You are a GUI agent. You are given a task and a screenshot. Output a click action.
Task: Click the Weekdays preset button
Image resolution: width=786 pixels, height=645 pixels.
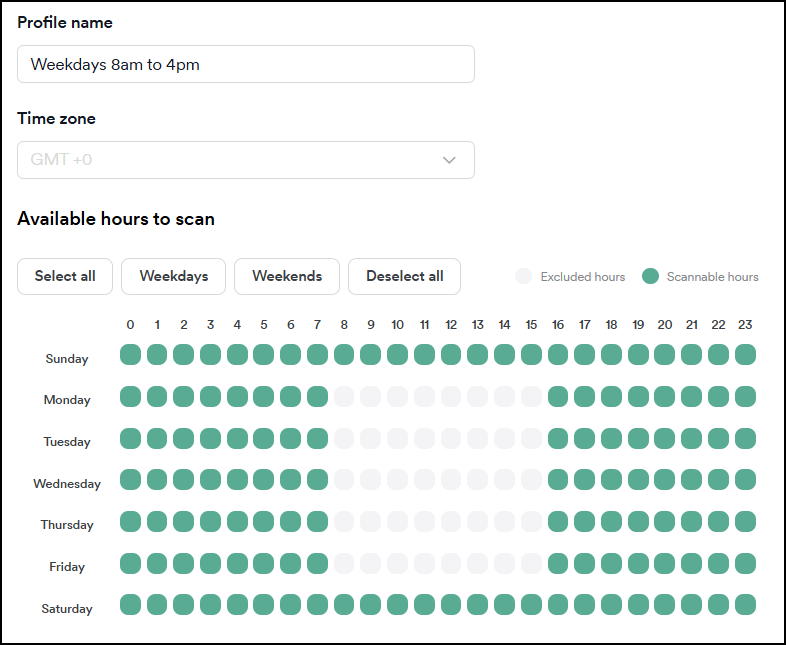click(173, 276)
